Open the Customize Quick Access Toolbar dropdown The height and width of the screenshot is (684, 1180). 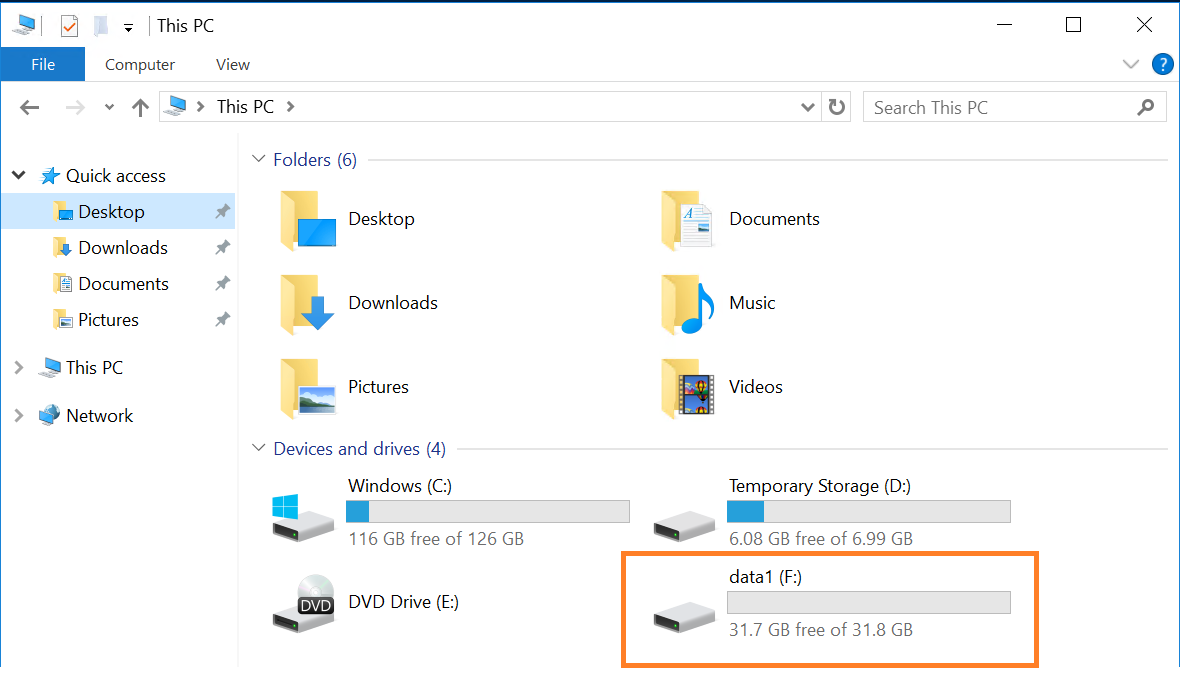[128, 28]
